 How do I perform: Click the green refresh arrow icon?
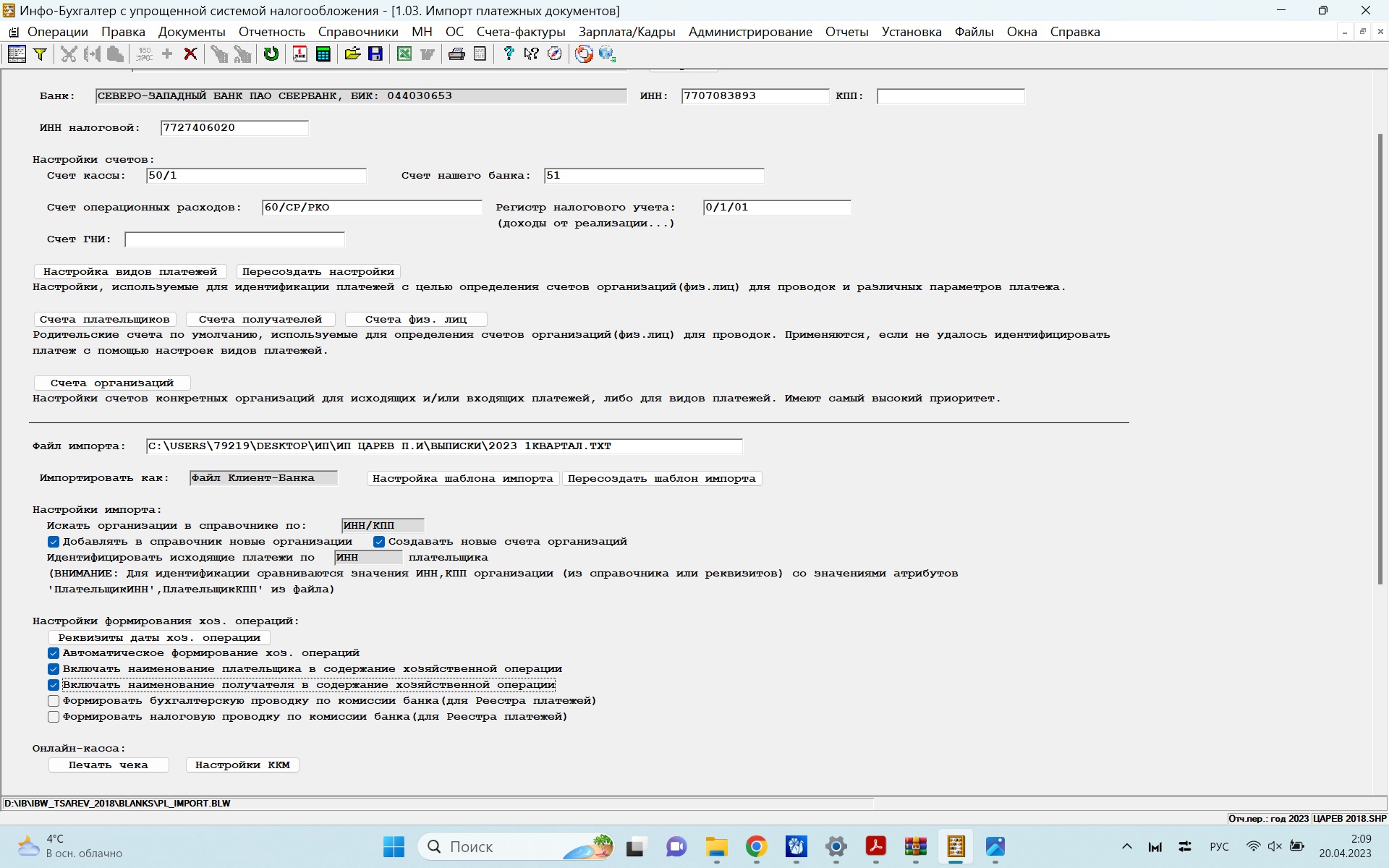click(271, 54)
